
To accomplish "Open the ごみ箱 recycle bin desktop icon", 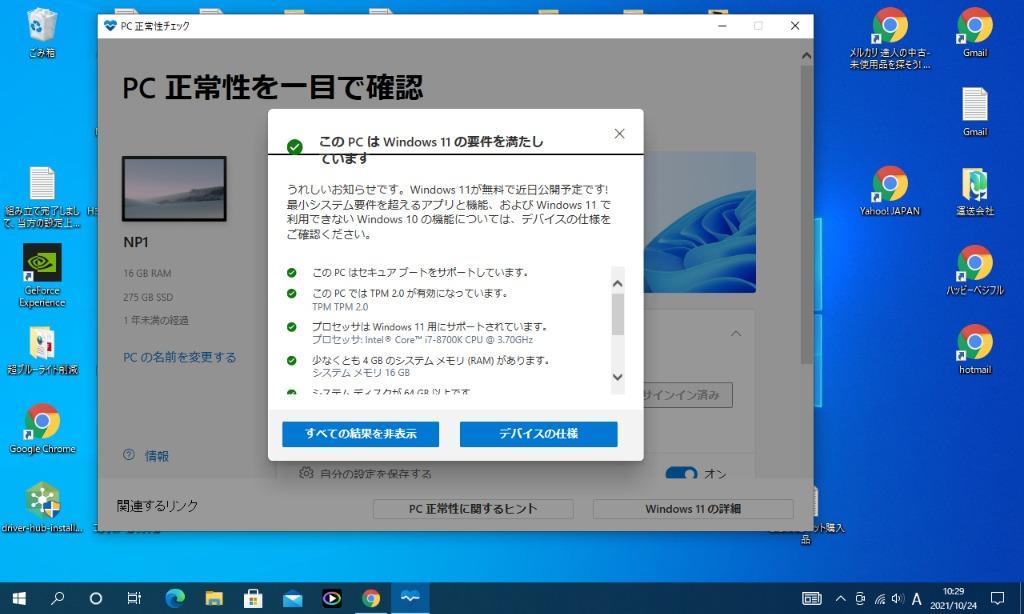I will tap(42, 31).
